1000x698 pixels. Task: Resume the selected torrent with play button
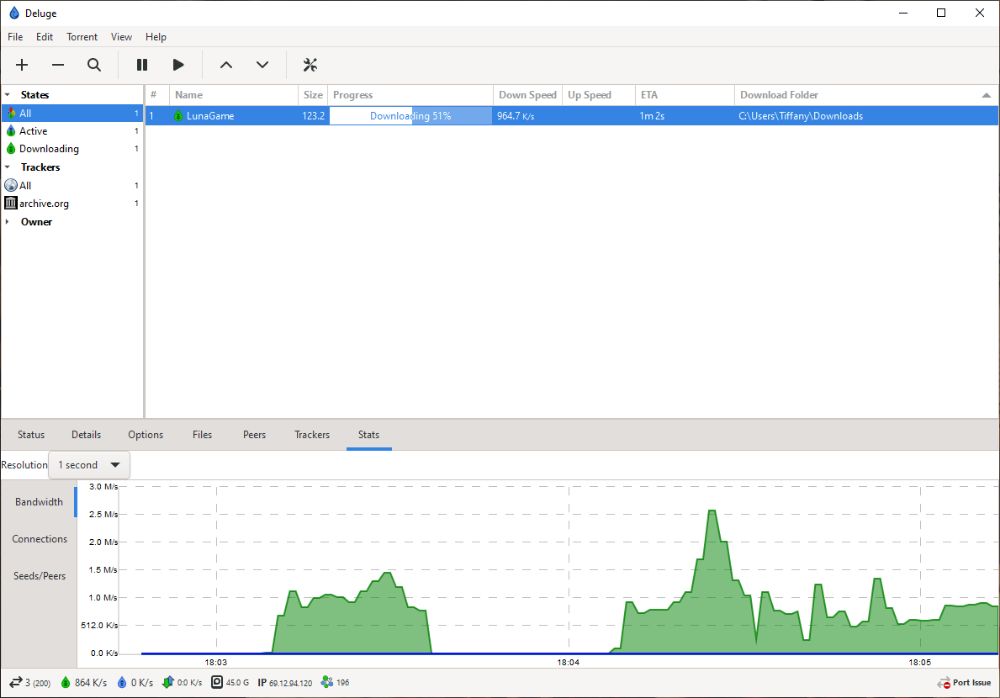coord(178,64)
